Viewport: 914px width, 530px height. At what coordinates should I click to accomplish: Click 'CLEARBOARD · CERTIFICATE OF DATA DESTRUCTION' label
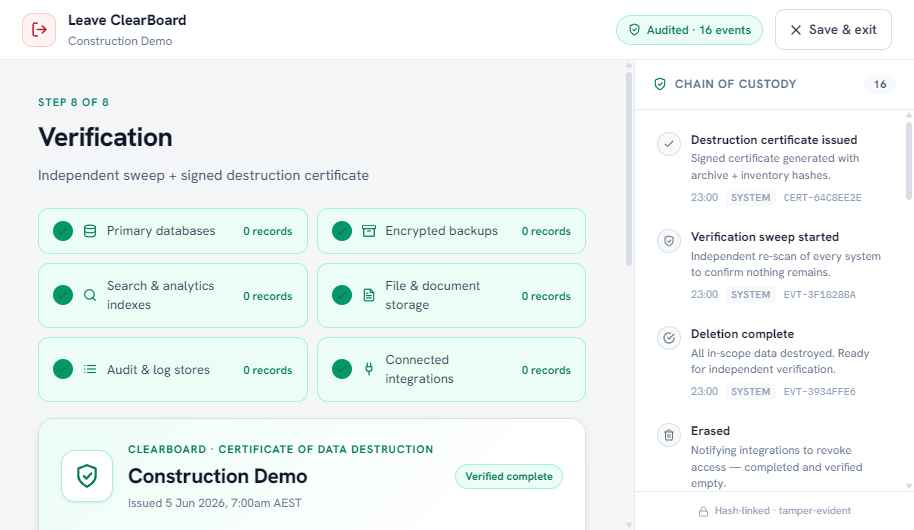click(281, 450)
